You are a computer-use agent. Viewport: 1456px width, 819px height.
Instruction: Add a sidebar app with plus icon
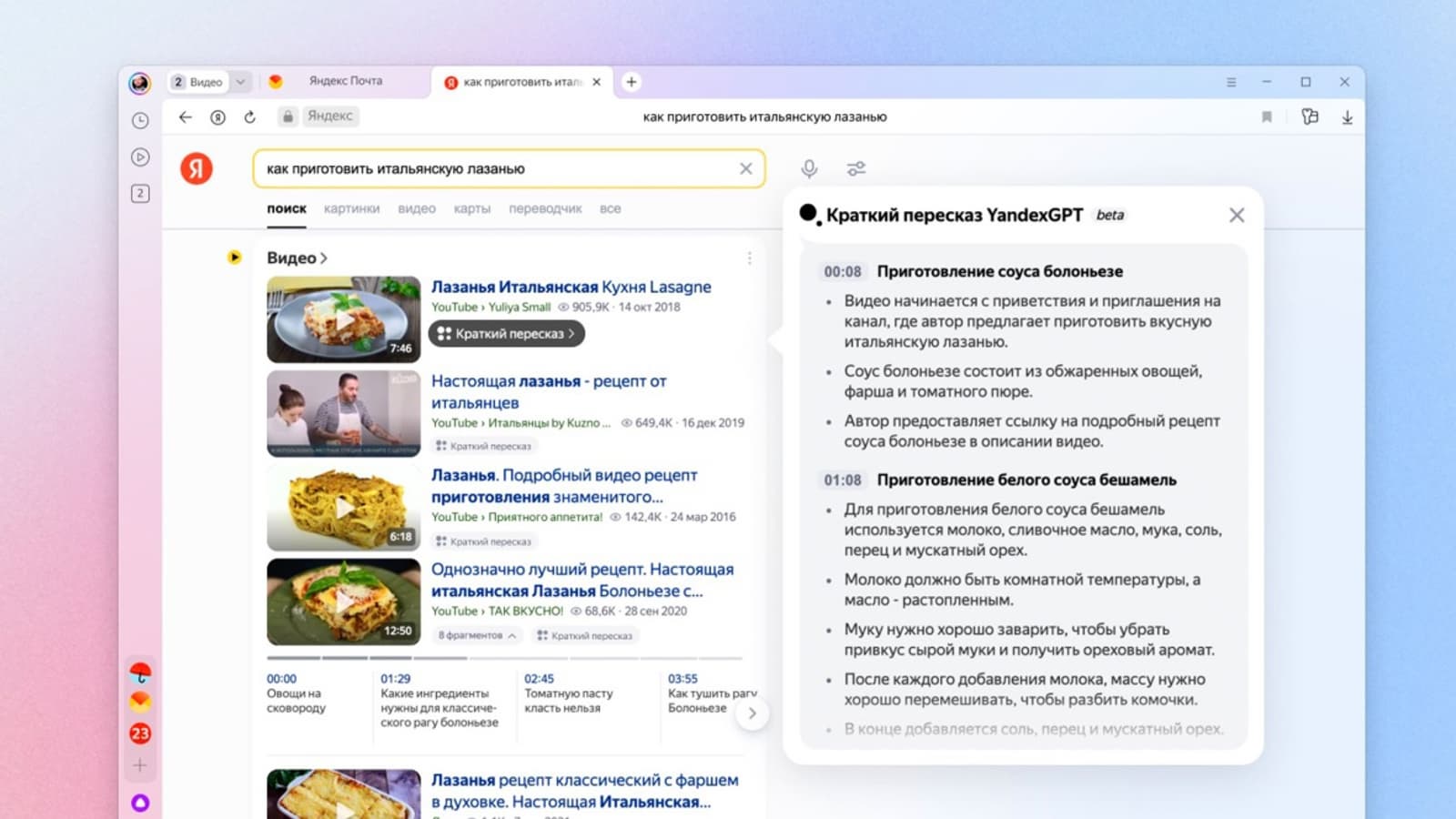(x=140, y=765)
